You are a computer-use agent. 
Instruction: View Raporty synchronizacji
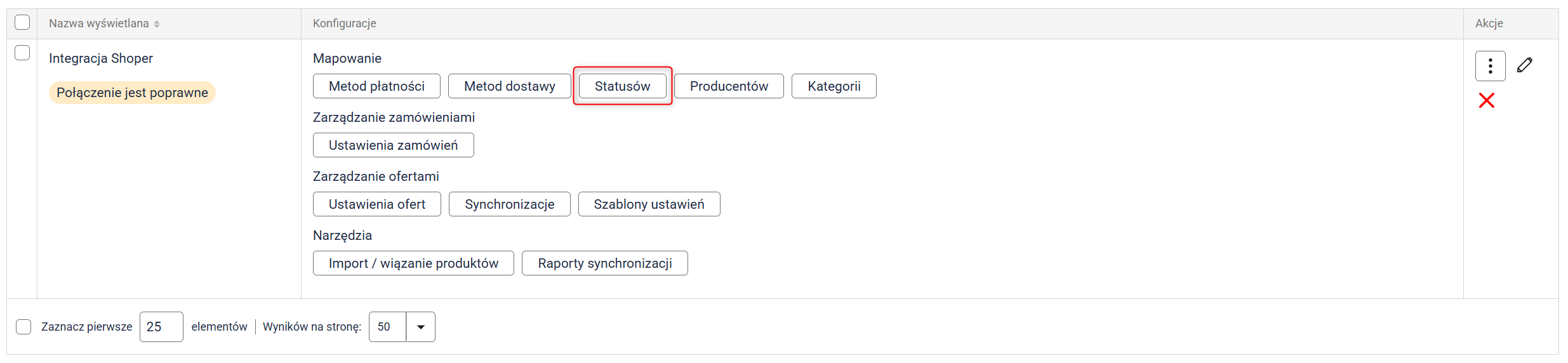point(605,263)
